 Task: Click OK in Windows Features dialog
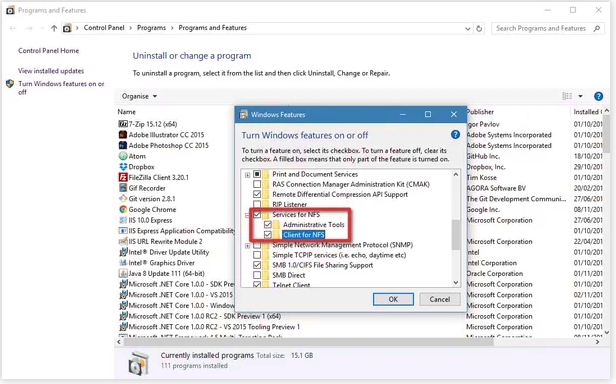pos(393,299)
